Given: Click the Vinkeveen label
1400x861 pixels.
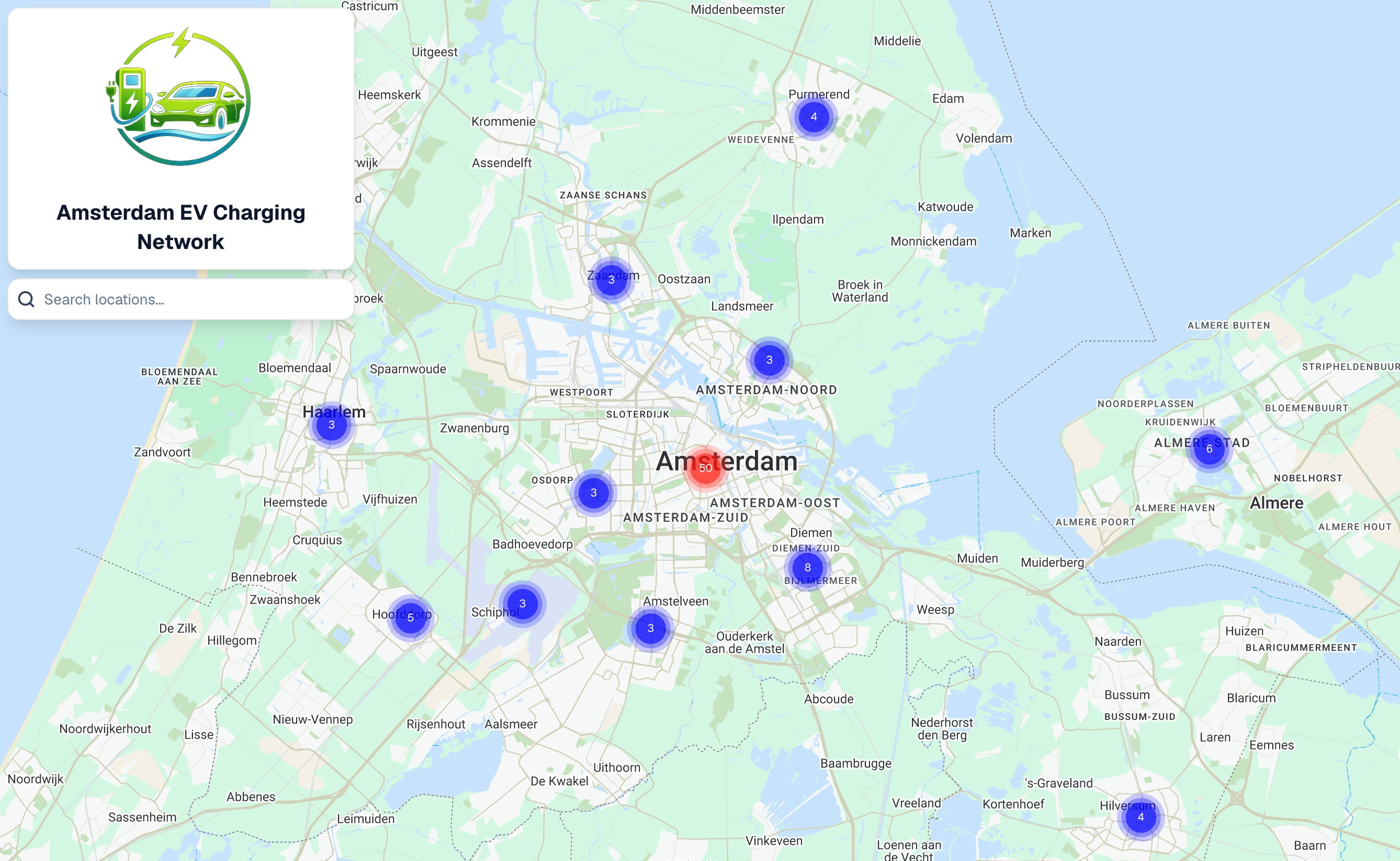Looking at the screenshot, I should coord(774,841).
